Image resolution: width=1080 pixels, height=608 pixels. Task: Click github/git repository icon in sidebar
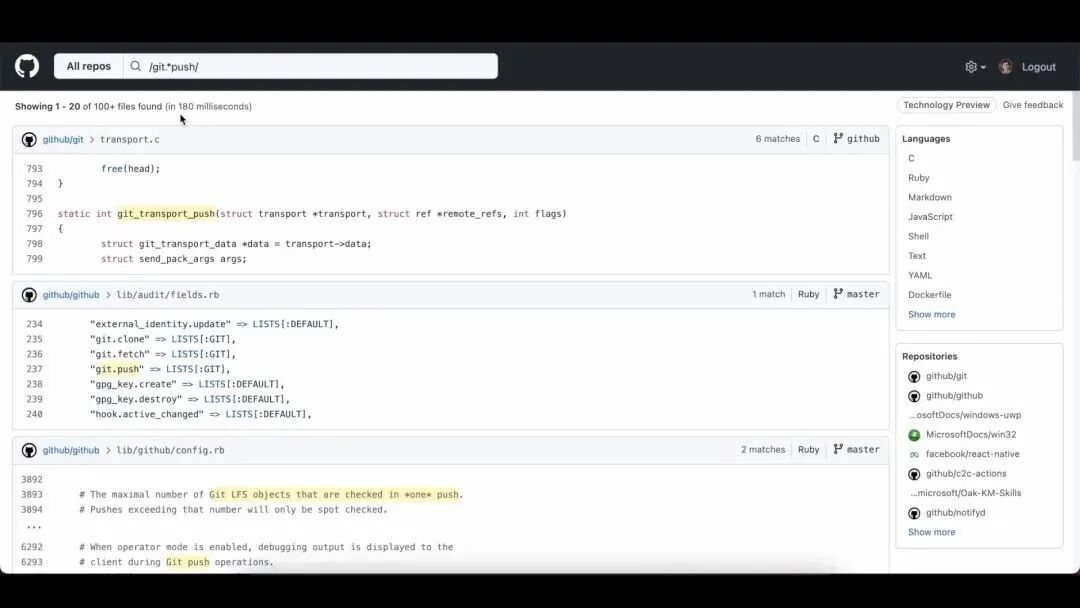[x=914, y=377]
